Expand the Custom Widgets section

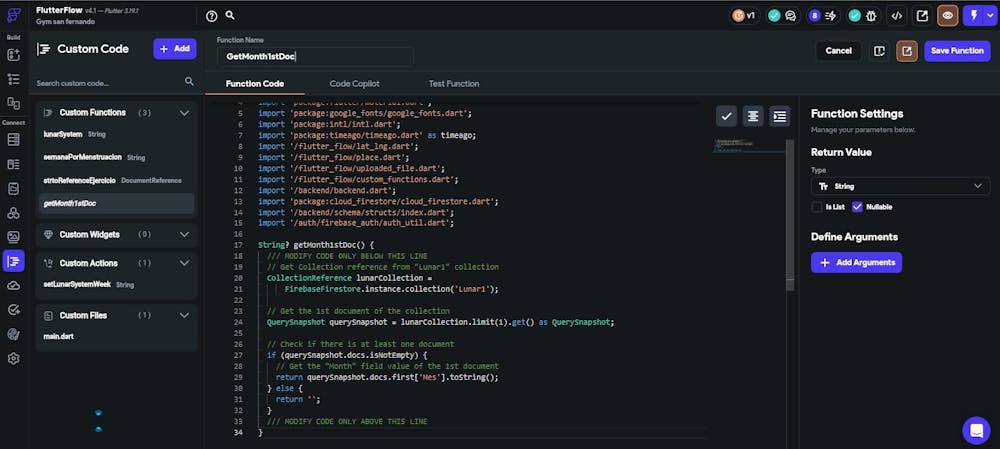[184, 234]
